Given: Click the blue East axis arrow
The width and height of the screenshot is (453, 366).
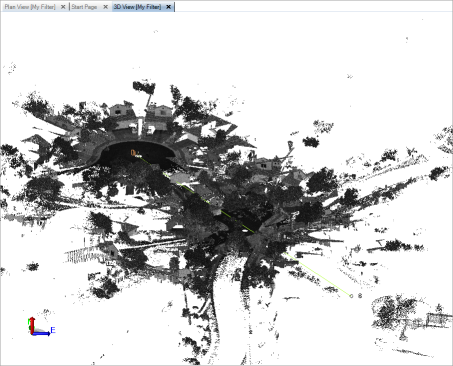Looking at the screenshot, I should (41, 333).
